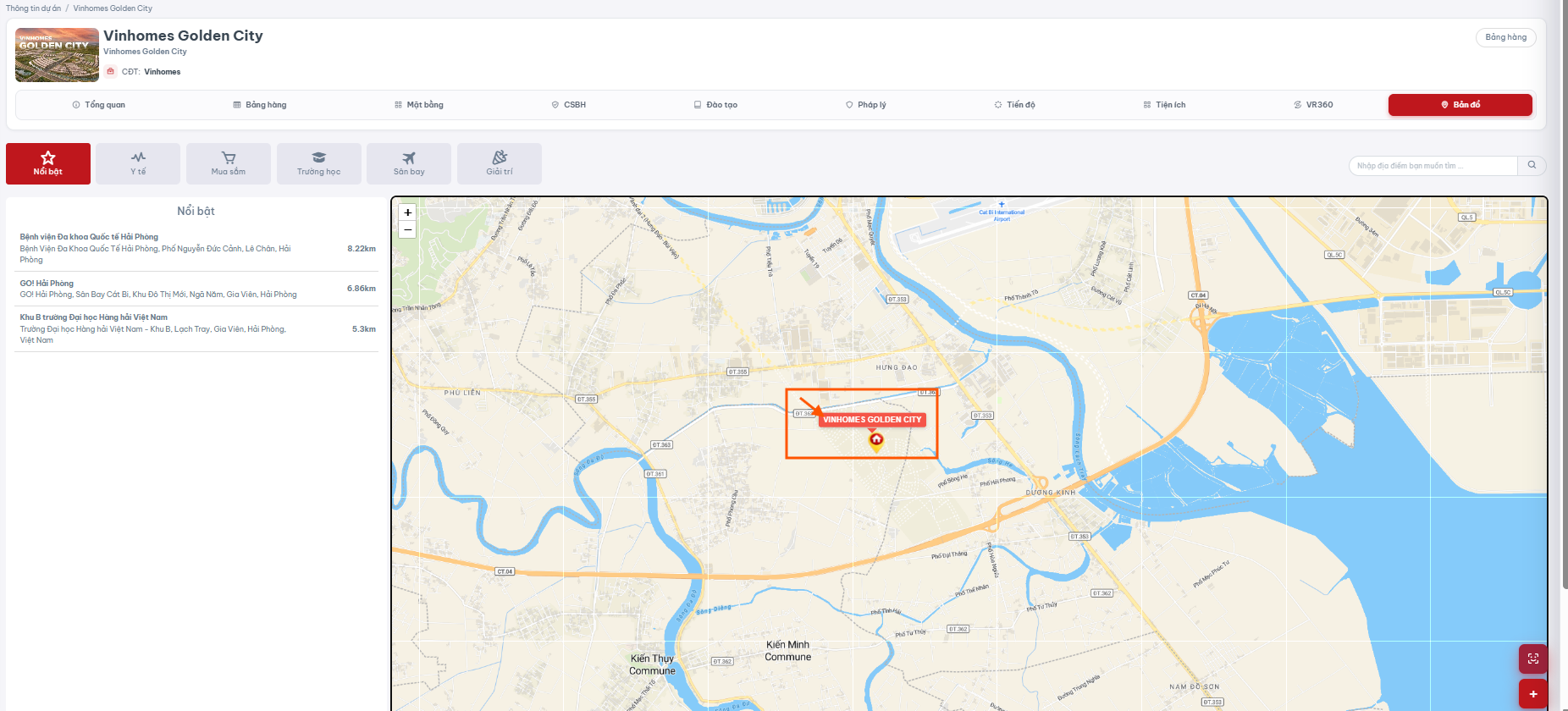
Task: Go to the VR360 tab
Action: (x=1313, y=105)
